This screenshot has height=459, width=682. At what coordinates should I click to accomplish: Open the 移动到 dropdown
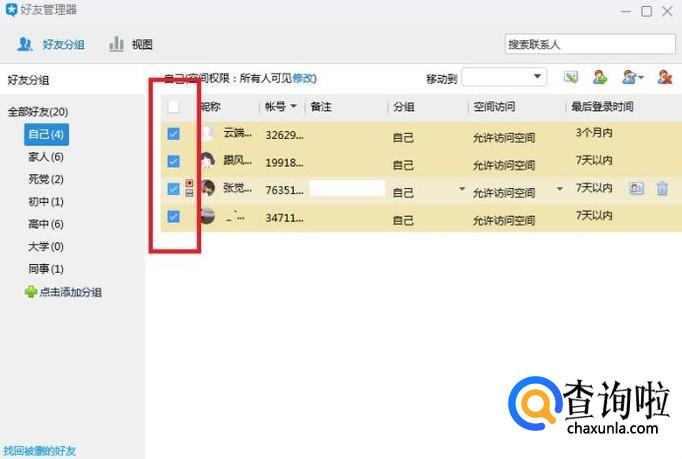[504, 77]
